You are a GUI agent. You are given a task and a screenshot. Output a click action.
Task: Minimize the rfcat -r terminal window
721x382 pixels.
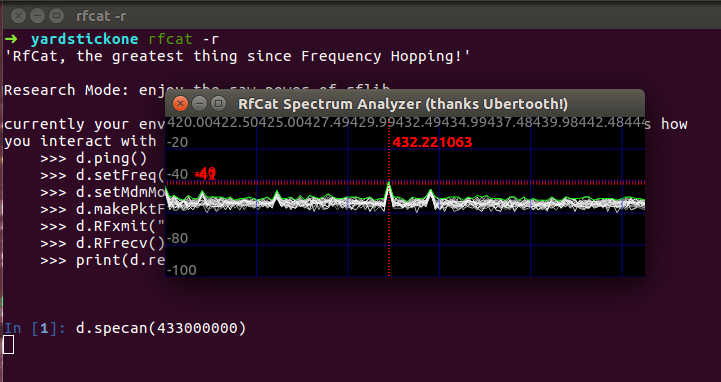point(37,17)
